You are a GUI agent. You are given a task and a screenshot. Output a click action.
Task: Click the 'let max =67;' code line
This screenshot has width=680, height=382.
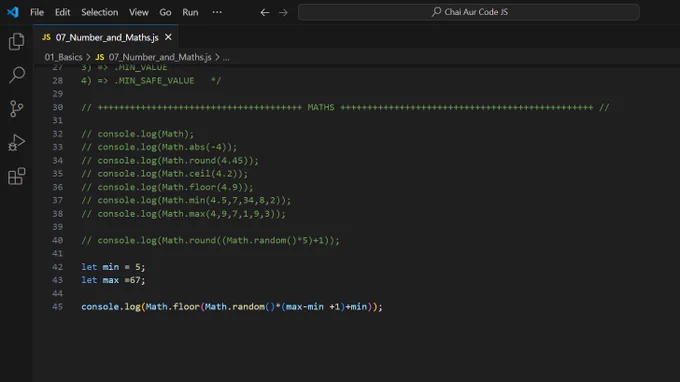pyautogui.click(x=113, y=280)
